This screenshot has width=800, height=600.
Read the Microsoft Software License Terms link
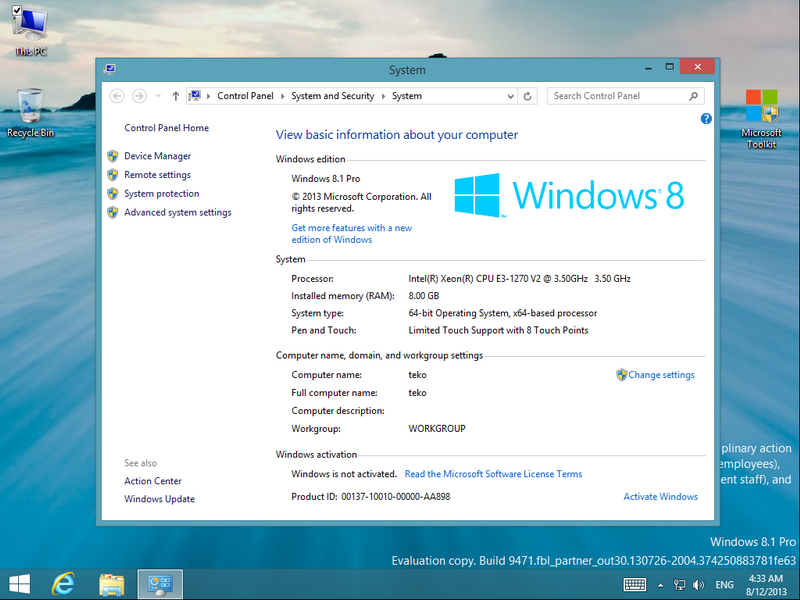(x=493, y=474)
